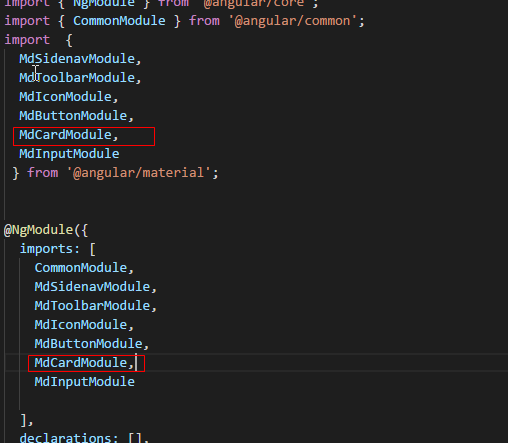Click MdIconModule in the import list
This screenshot has width=508, height=443.
point(65,97)
